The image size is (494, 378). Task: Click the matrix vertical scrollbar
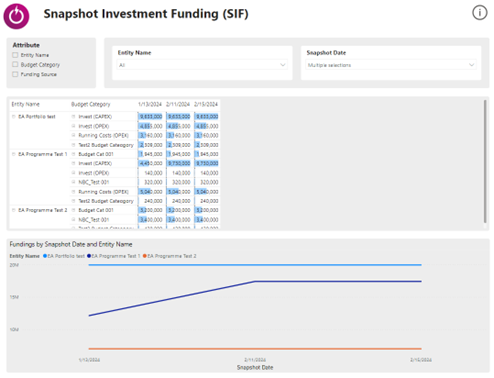tap(485, 161)
